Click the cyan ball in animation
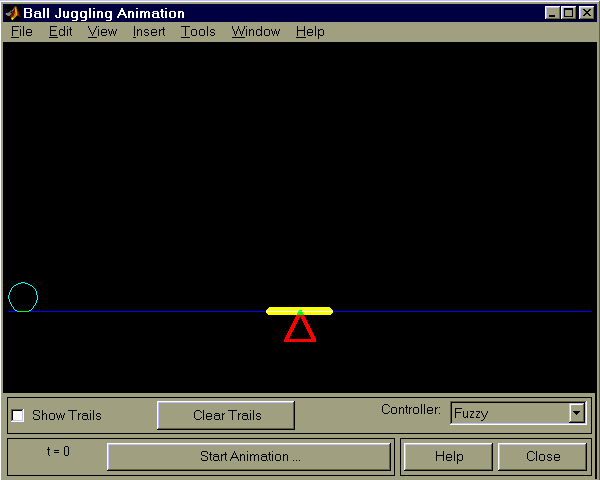The height and width of the screenshot is (480, 600). coord(23,297)
